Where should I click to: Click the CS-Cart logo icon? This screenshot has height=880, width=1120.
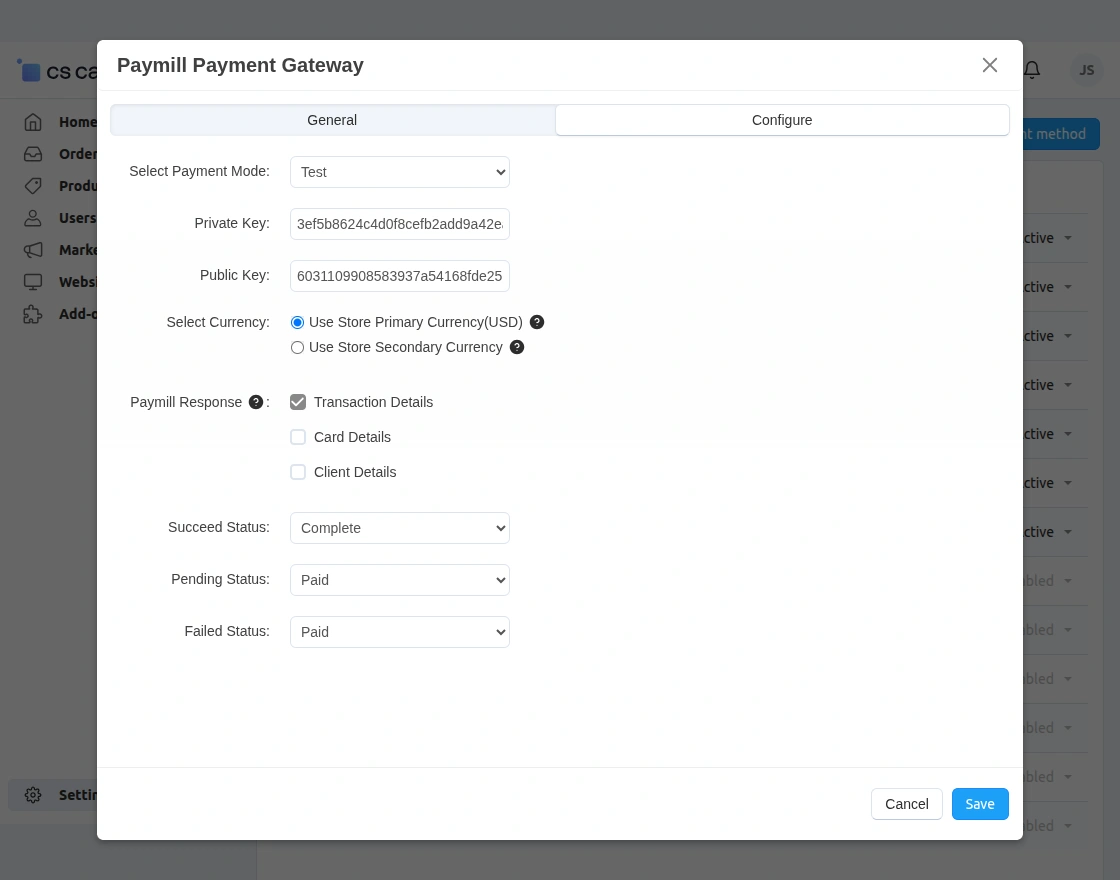tap(29, 71)
